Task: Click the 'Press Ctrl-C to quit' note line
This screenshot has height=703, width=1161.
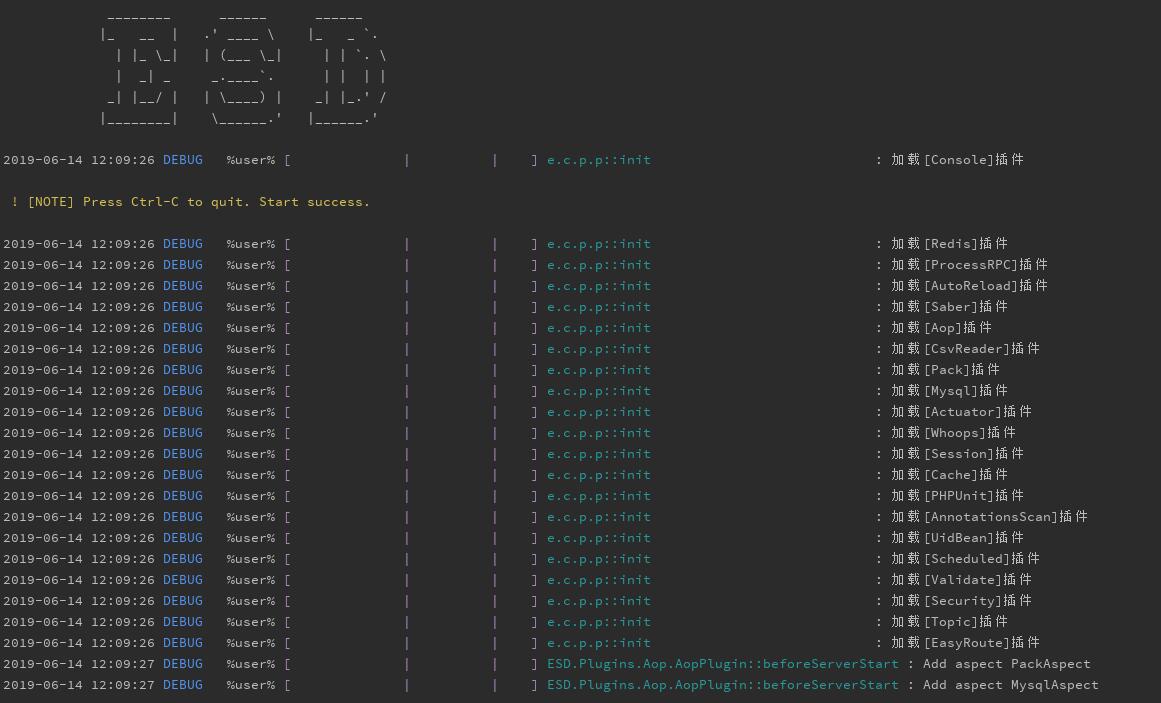Action: tap(190, 202)
